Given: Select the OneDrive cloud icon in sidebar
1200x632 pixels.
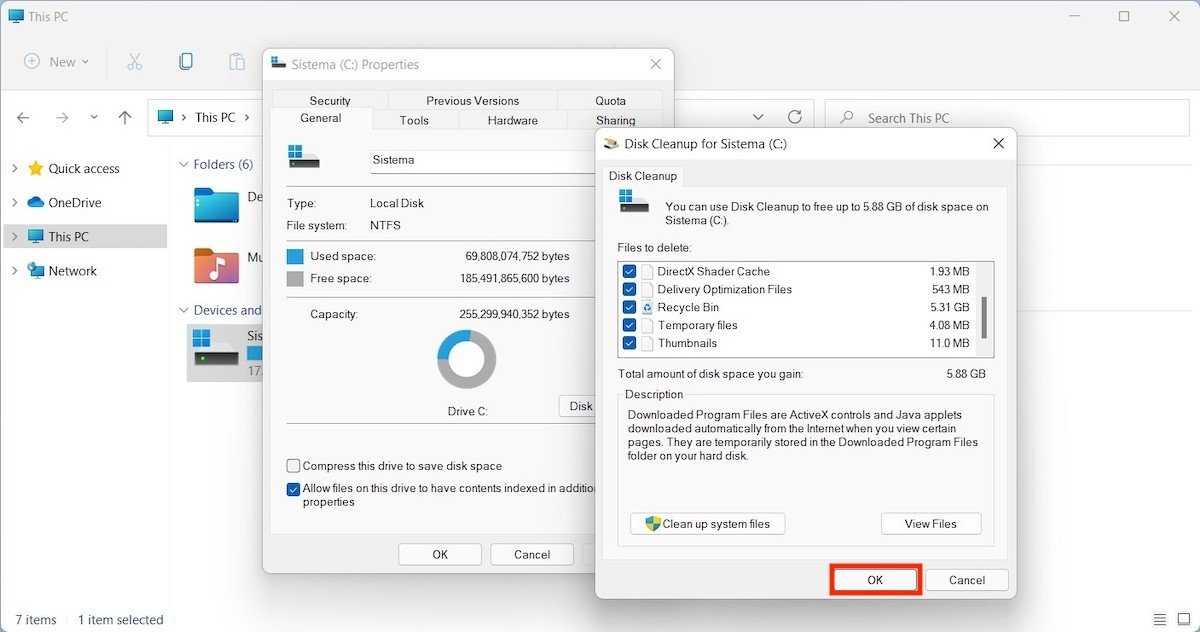Looking at the screenshot, I should click(x=36, y=202).
